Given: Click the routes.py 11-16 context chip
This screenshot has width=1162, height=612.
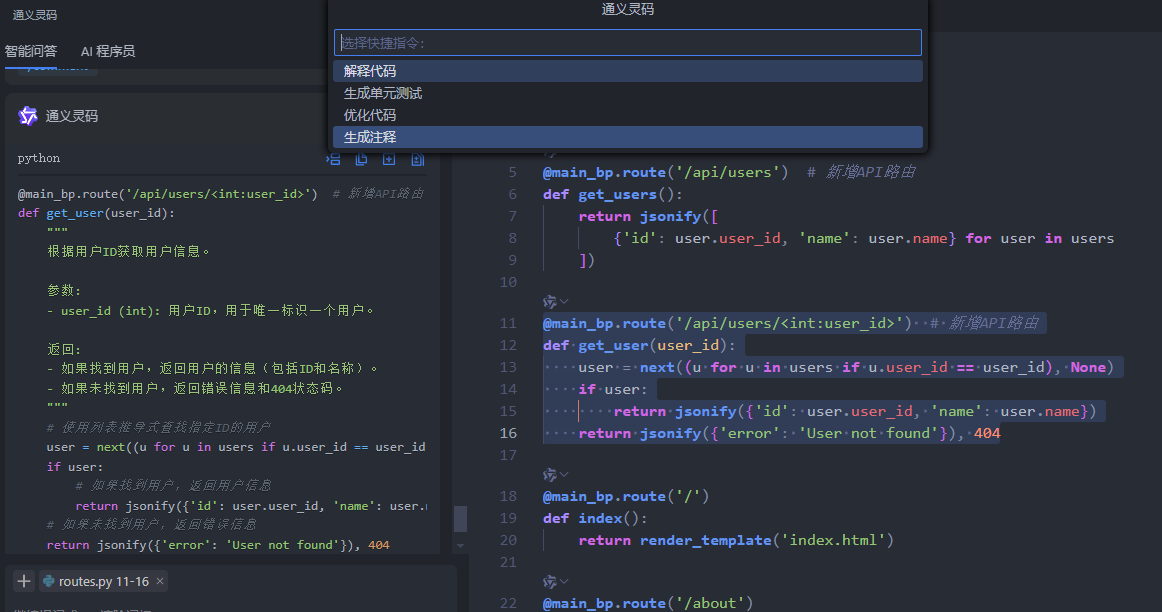Looking at the screenshot, I should pyautogui.click(x=104, y=582).
